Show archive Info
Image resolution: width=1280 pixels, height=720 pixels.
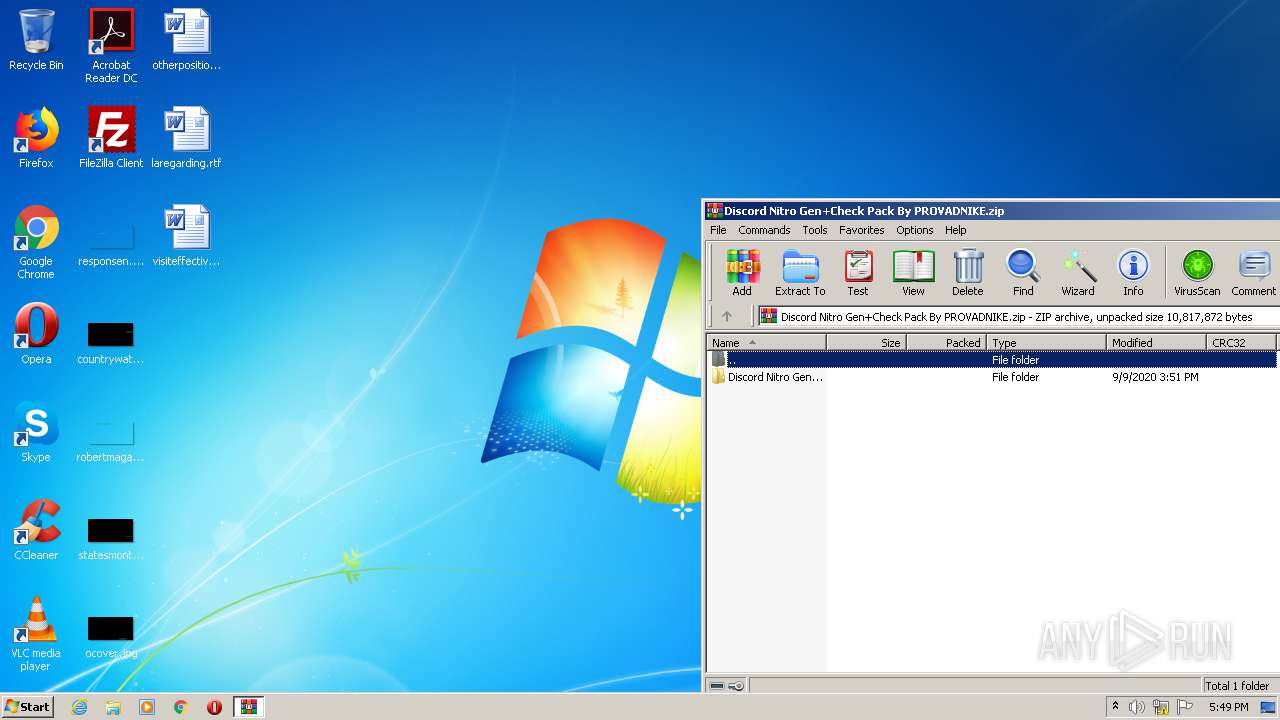tap(1133, 273)
